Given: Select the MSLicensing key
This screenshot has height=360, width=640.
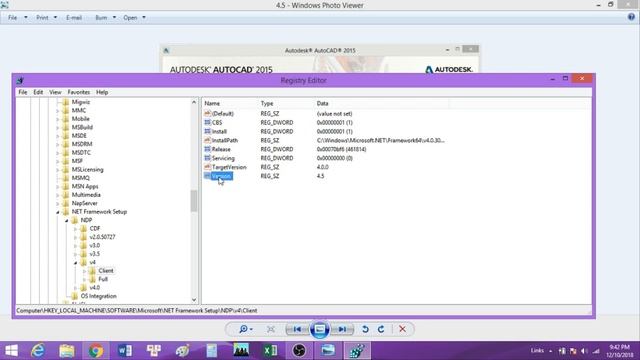Looking at the screenshot, I should click(87, 169).
